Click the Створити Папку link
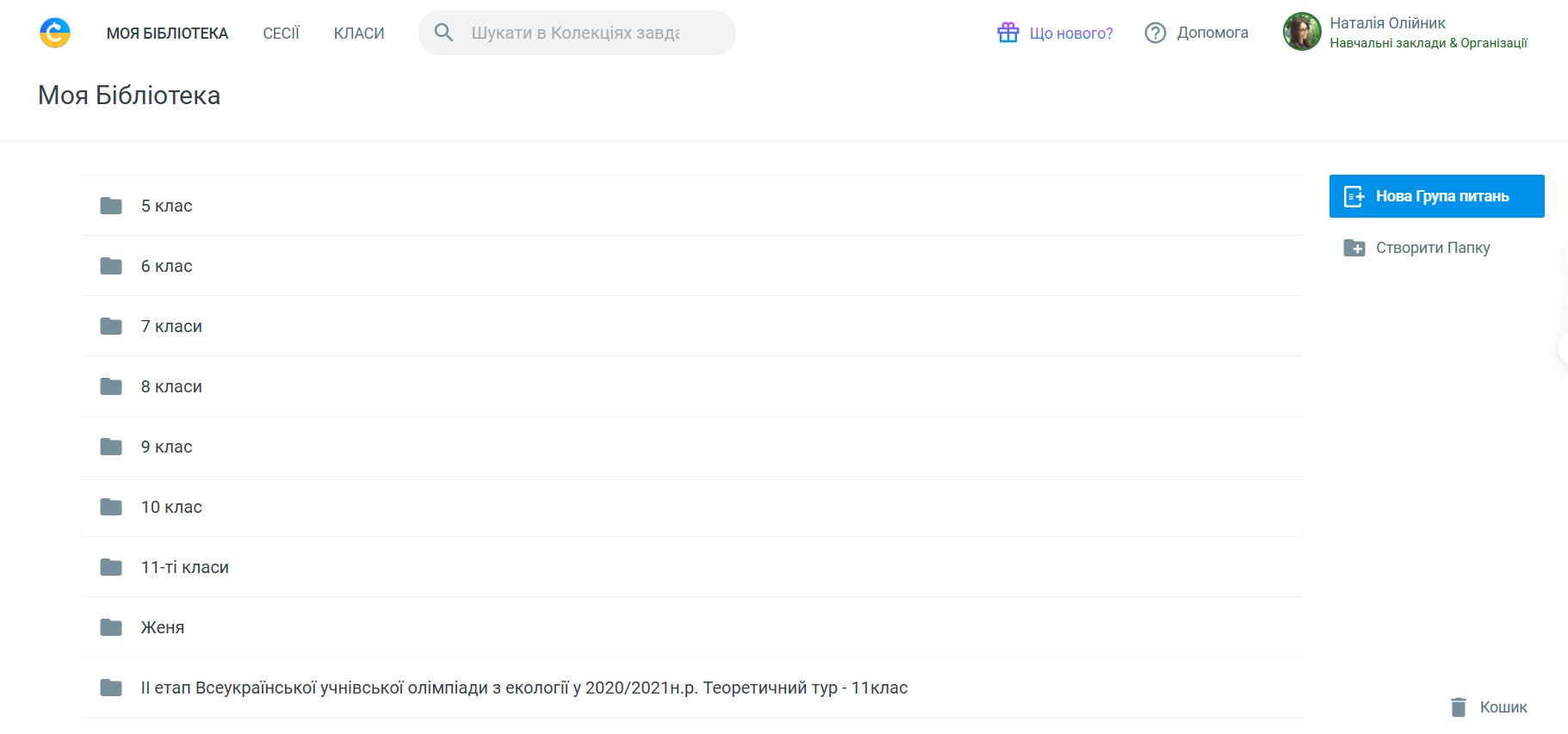 (1432, 248)
